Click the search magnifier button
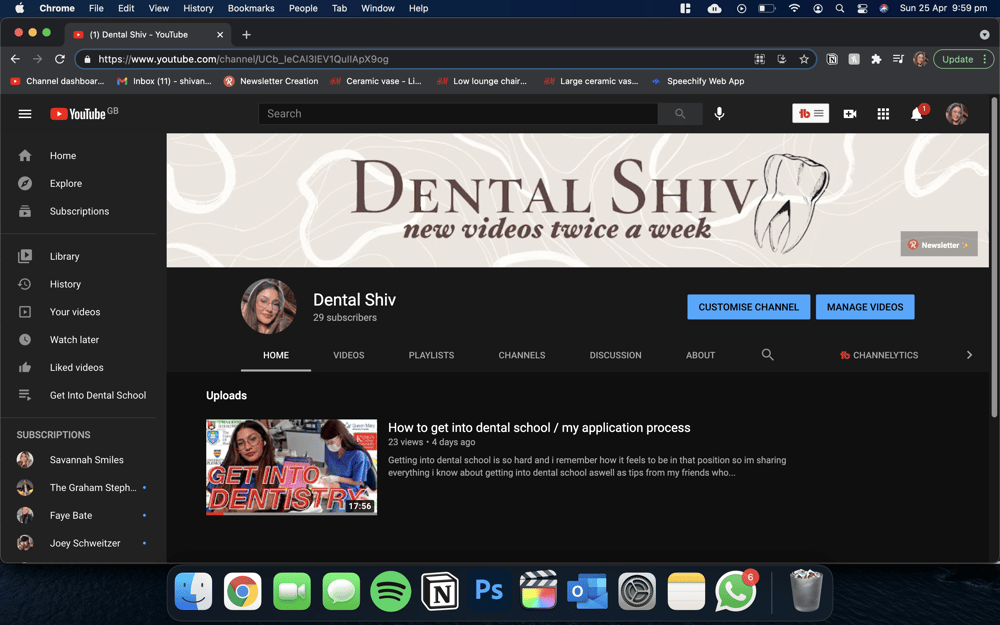 (x=680, y=114)
